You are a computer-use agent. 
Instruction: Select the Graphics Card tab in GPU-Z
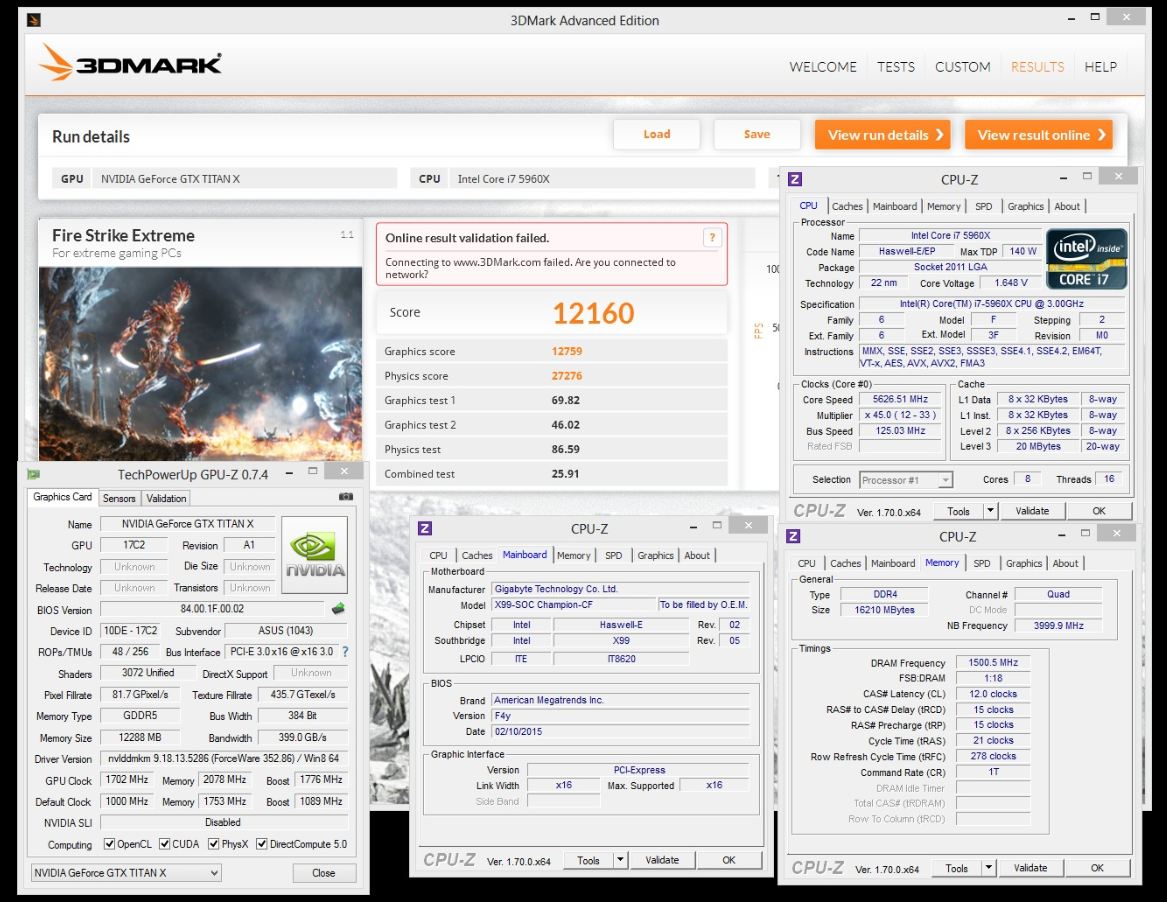pyautogui.click(x=63, y=496)
